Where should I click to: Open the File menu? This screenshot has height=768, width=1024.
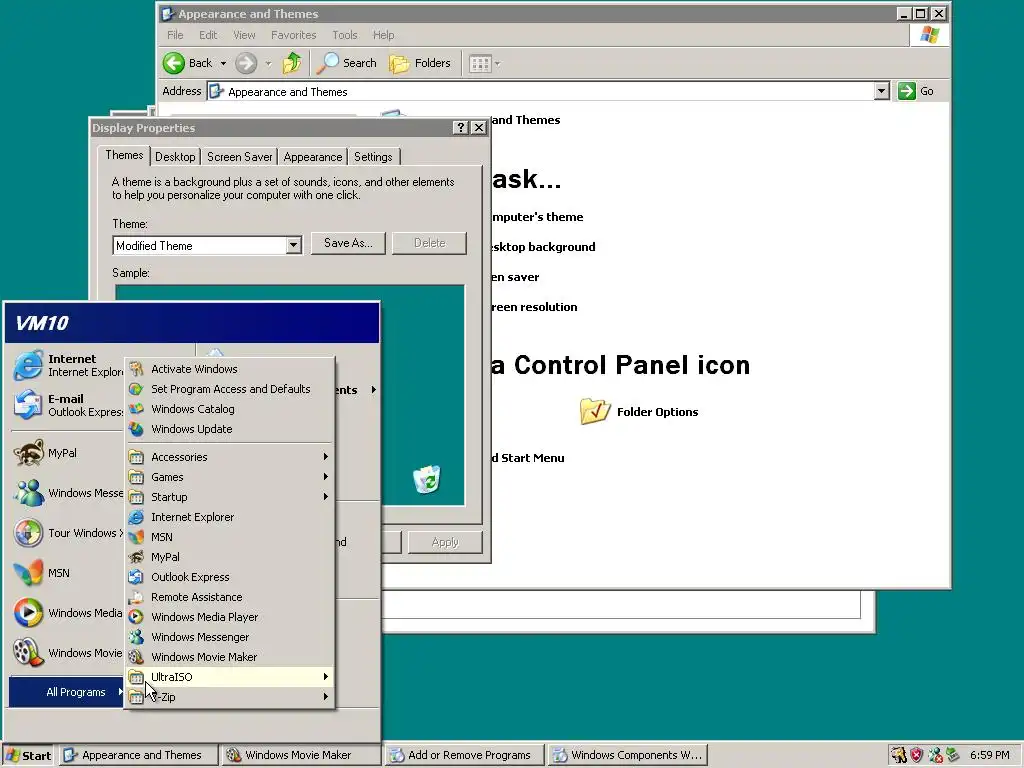pyautogui.click(x=175, y=35)
